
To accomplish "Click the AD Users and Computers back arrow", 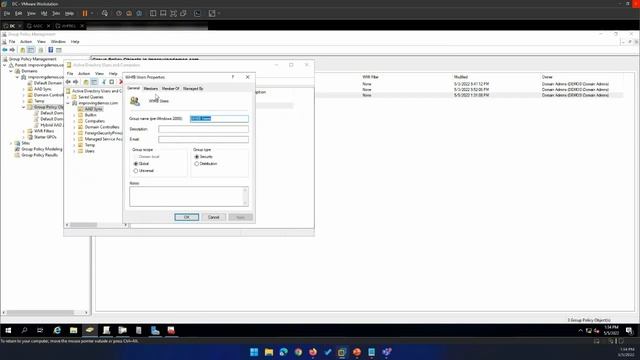I will (68, 82).
